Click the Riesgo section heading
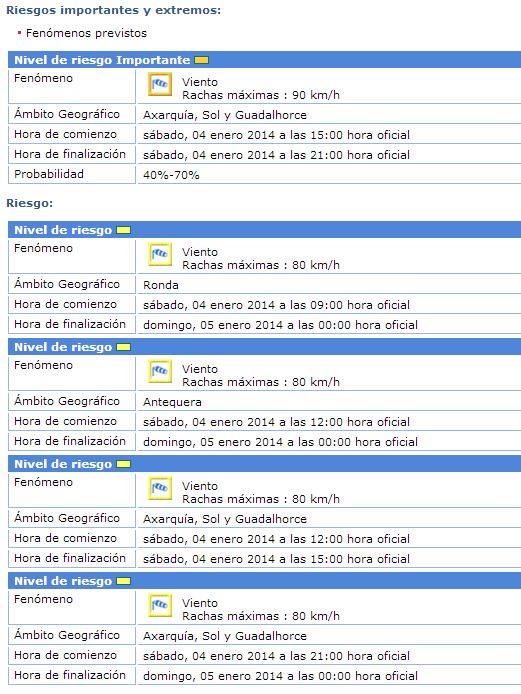Viewport: 521px width, 694px height. [x=29, y=203]
